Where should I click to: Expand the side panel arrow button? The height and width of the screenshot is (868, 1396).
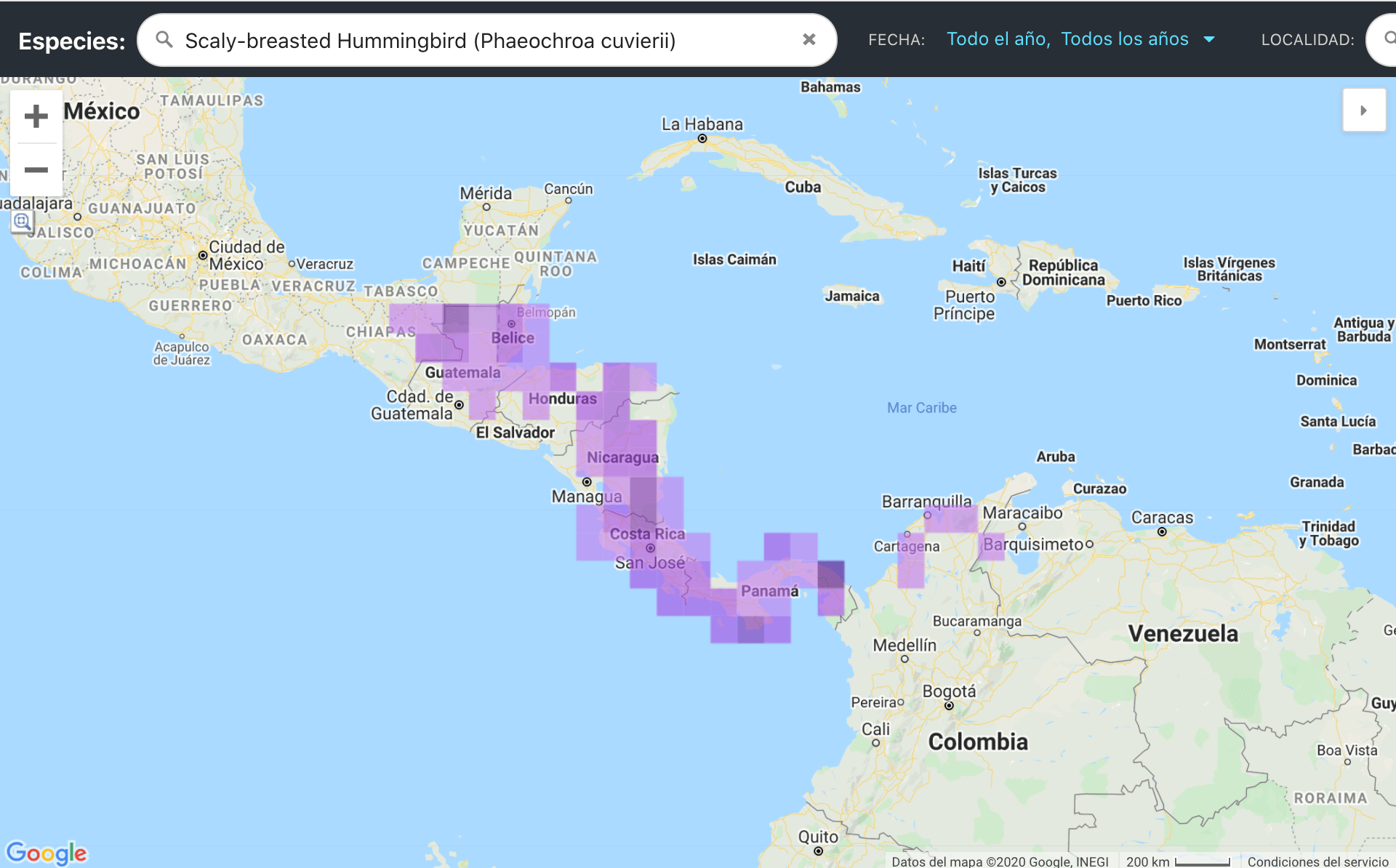click(1363, 110)
